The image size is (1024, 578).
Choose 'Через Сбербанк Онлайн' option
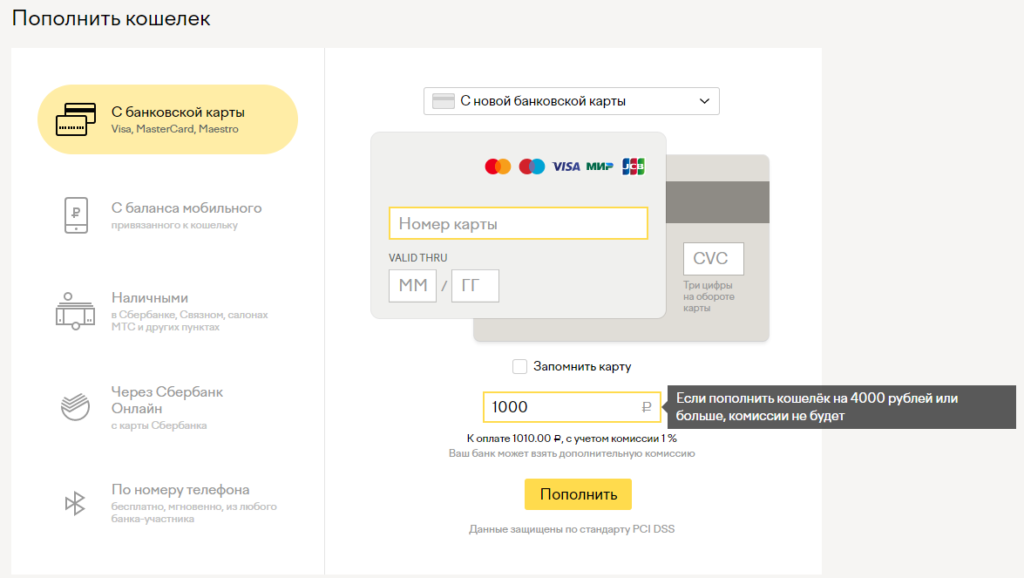(x=167, y=400)
